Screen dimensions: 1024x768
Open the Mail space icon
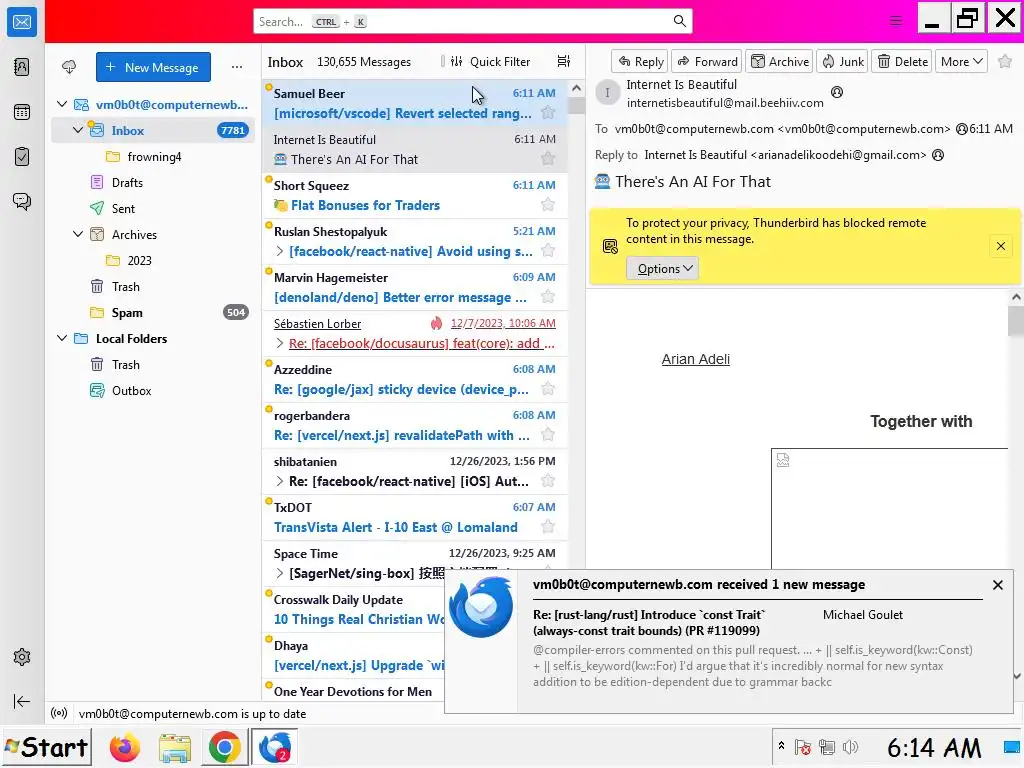(22, 22)
